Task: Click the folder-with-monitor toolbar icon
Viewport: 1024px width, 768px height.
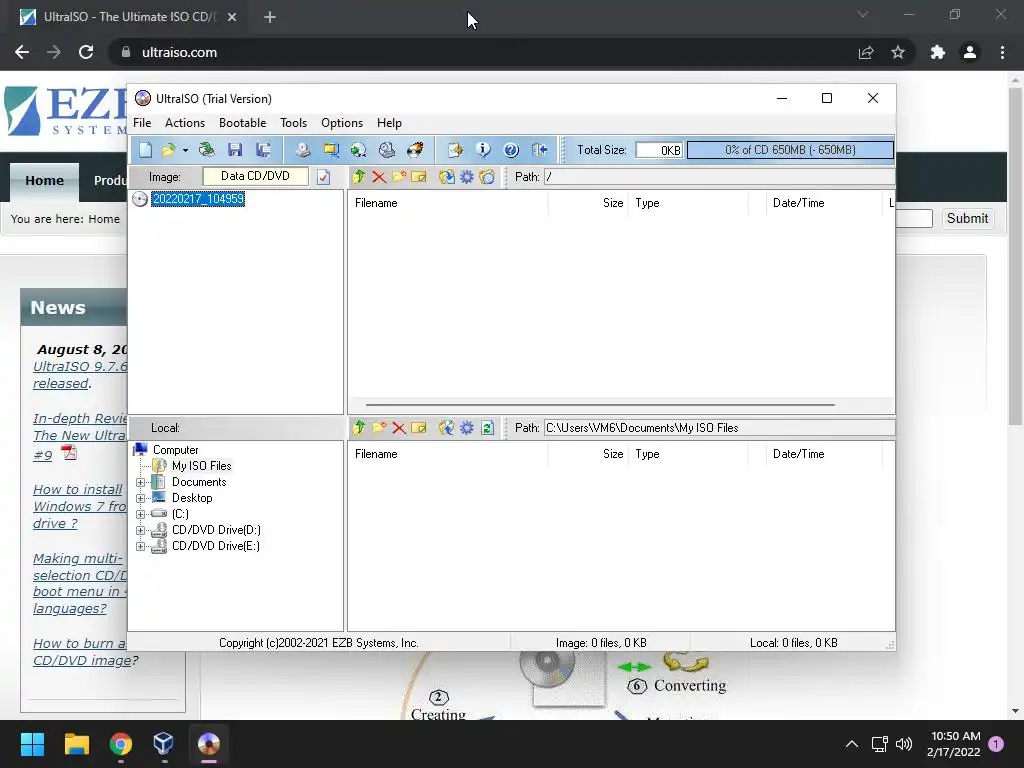Action: click(x=331, y=150)
